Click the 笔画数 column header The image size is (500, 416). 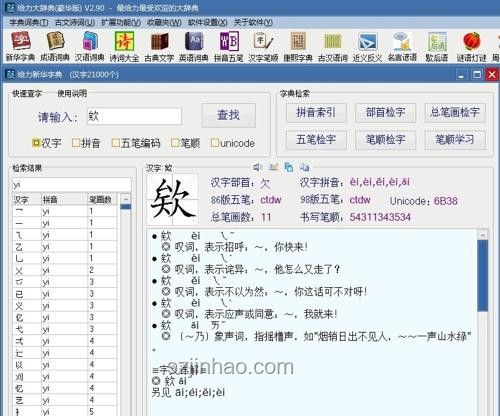pyautogui.click(x=102, y=200)
